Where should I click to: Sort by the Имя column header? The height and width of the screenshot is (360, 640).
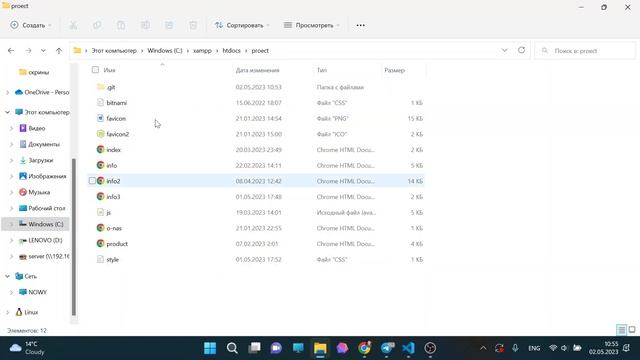point(109,70)
